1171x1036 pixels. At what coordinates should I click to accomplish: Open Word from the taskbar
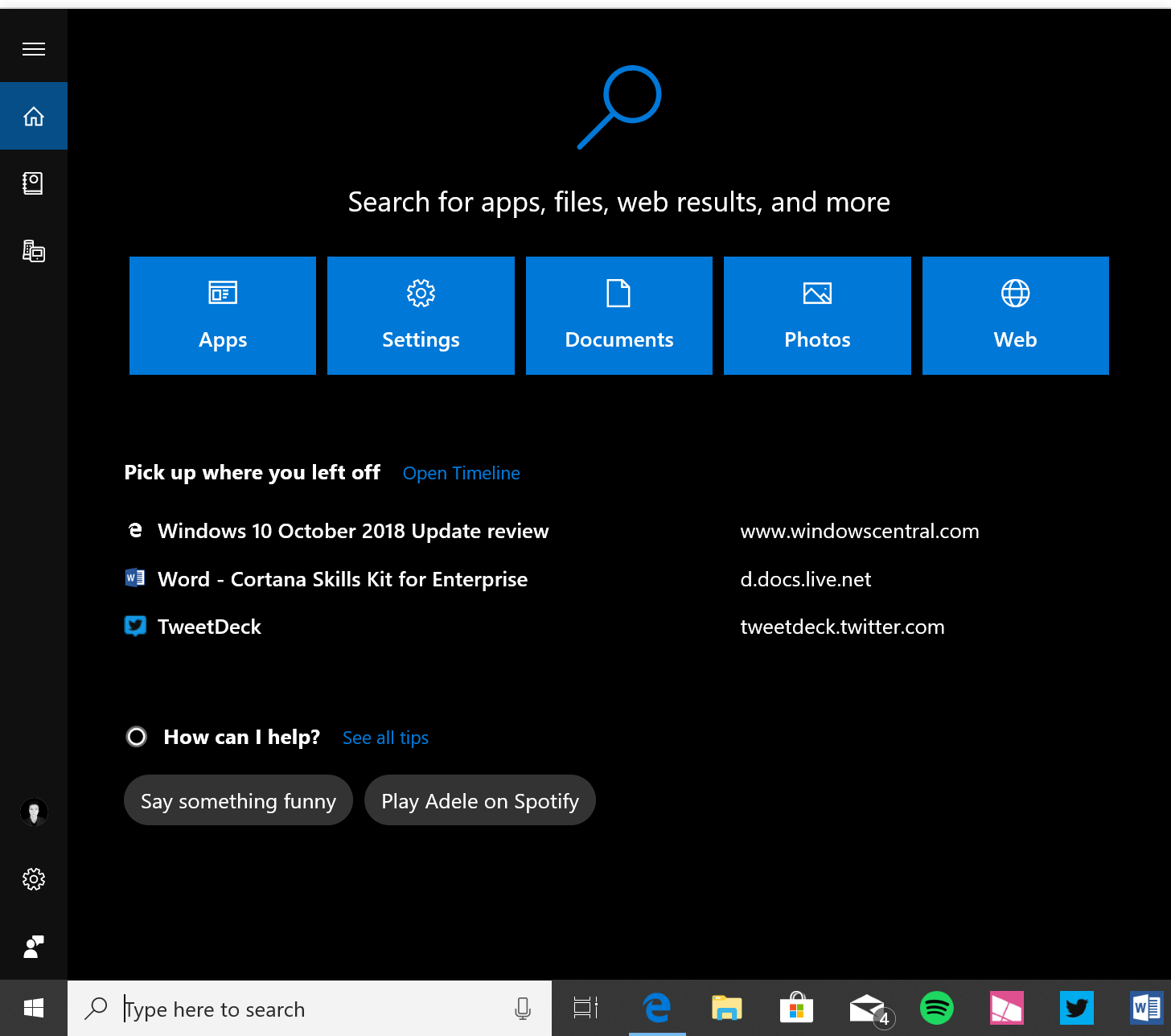tap(1146, 1008)
